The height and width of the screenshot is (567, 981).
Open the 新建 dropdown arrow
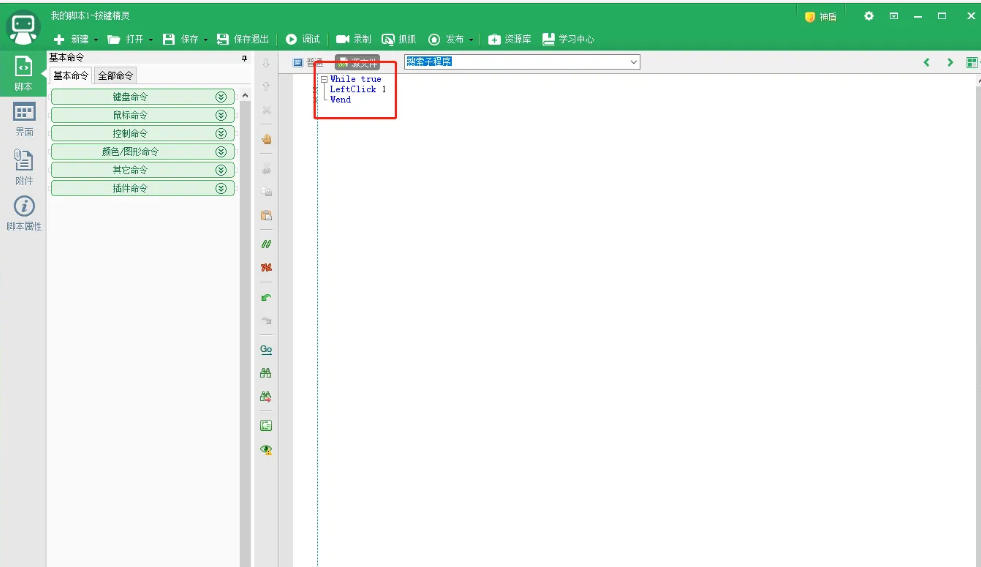[98, 39]
